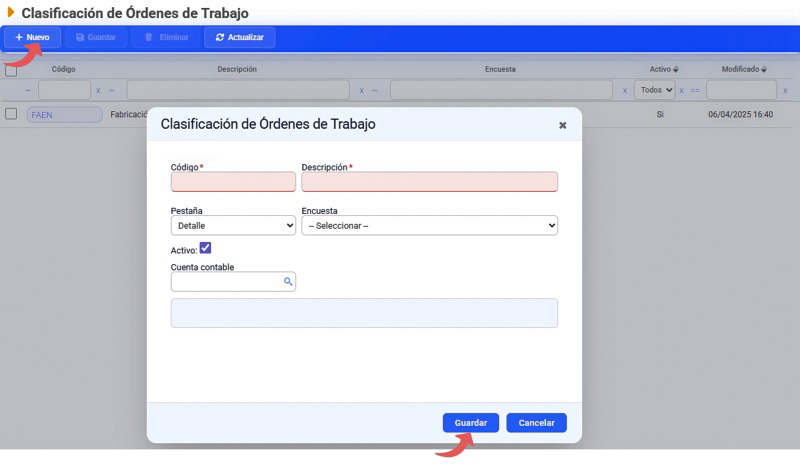800x469 pixels.
Task: Click the ~ operator before the Descripción filter
Action: [x=111, y=90]
